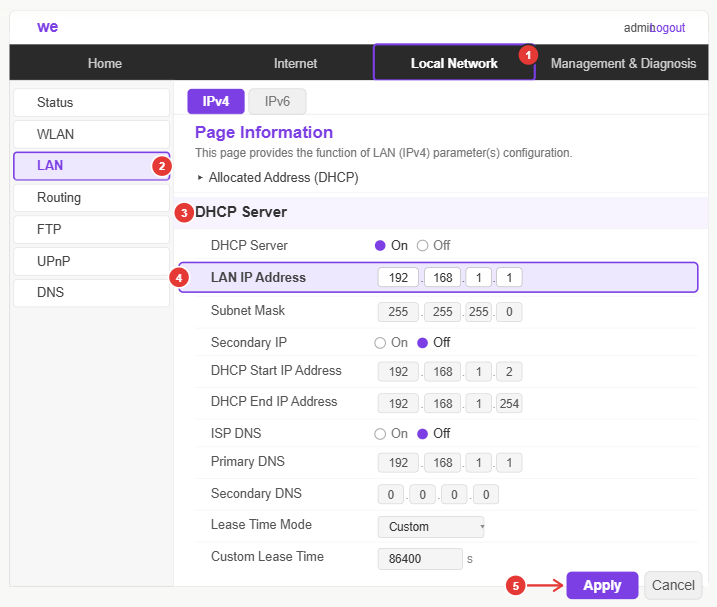Select LAN in the sidebar

(x=91, y=166)
